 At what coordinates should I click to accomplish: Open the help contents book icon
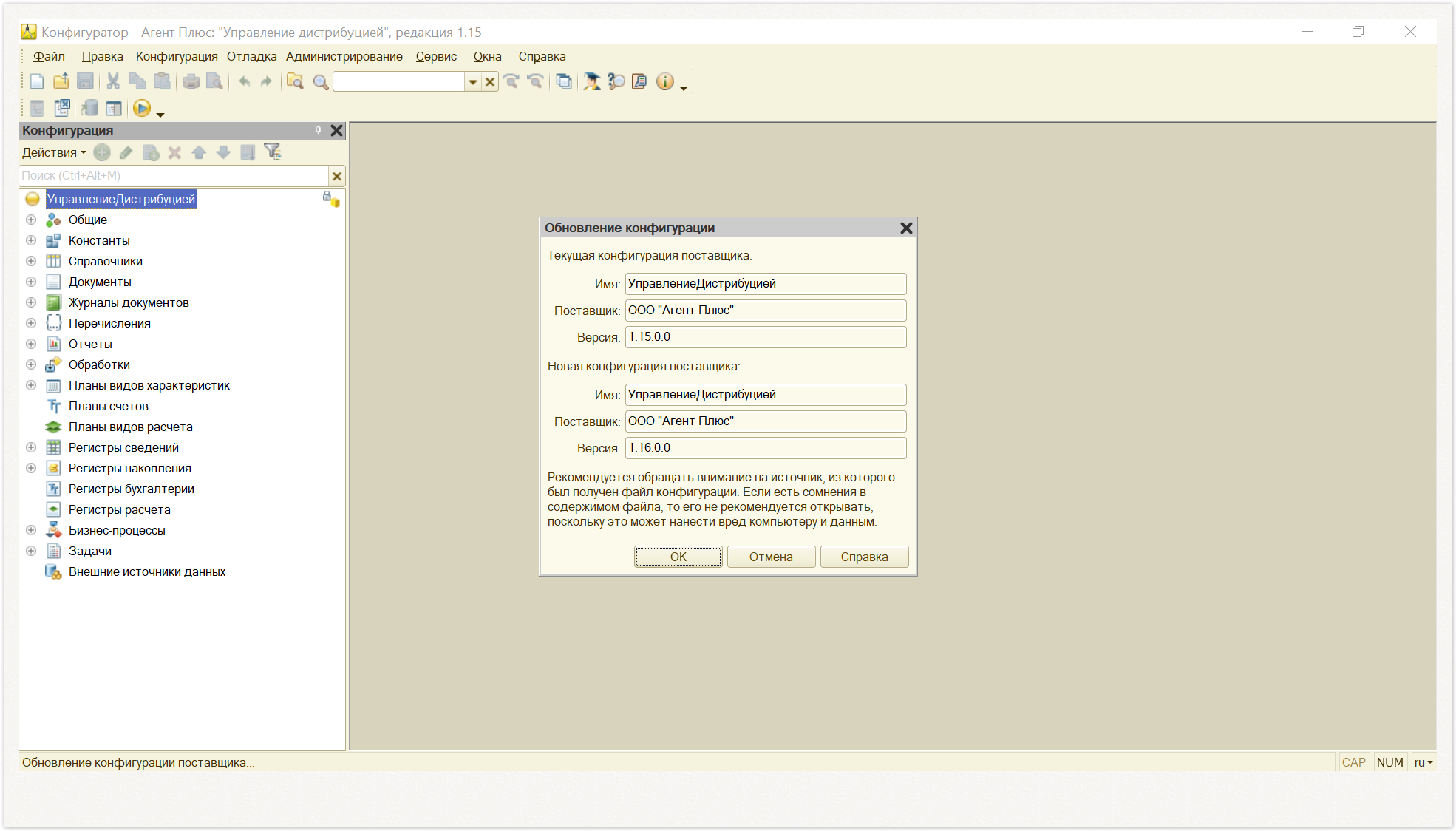[x=640, y=82]
